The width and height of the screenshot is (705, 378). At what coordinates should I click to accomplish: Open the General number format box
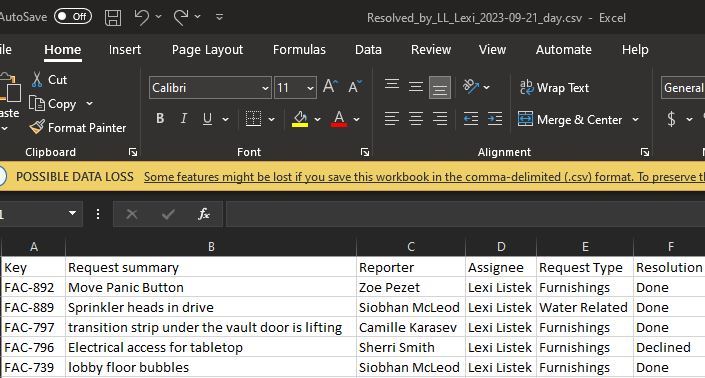[683, 87]
